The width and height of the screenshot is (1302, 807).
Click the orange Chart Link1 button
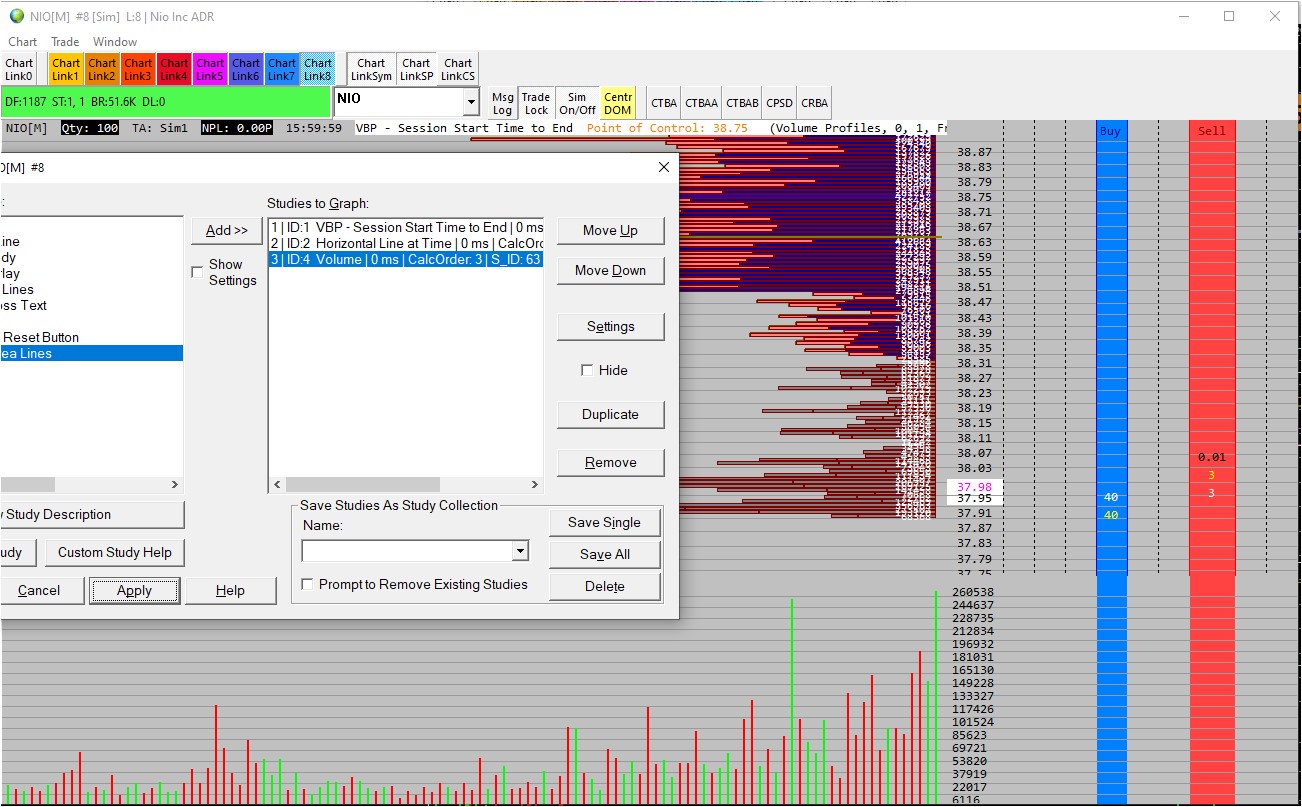tap(66, 69)
